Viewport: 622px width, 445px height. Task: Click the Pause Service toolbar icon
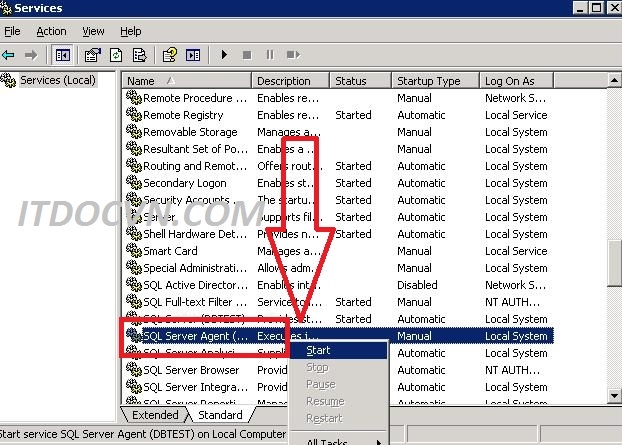270,55
